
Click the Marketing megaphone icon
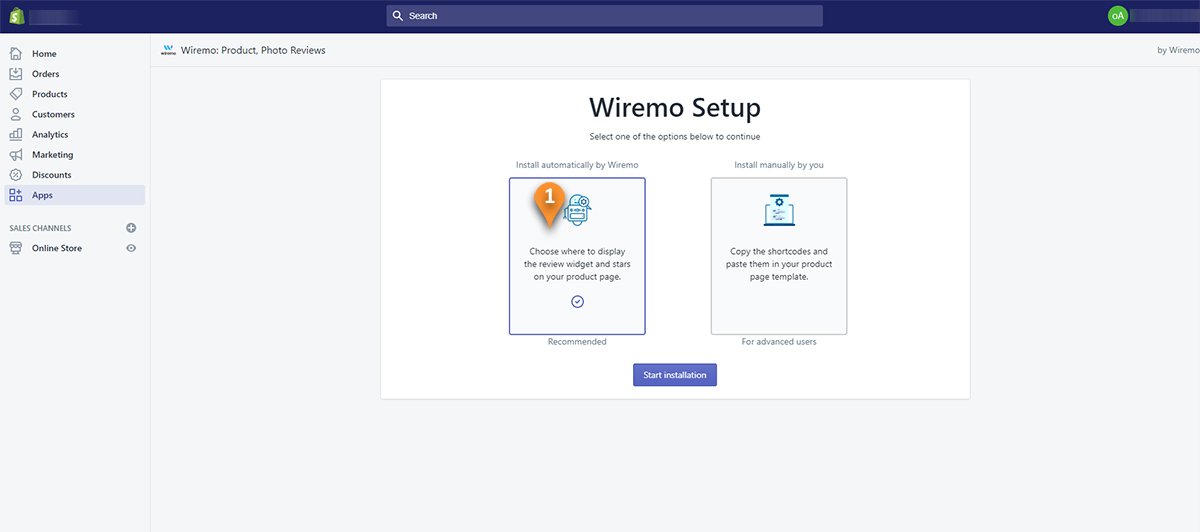tap(15, 155)
